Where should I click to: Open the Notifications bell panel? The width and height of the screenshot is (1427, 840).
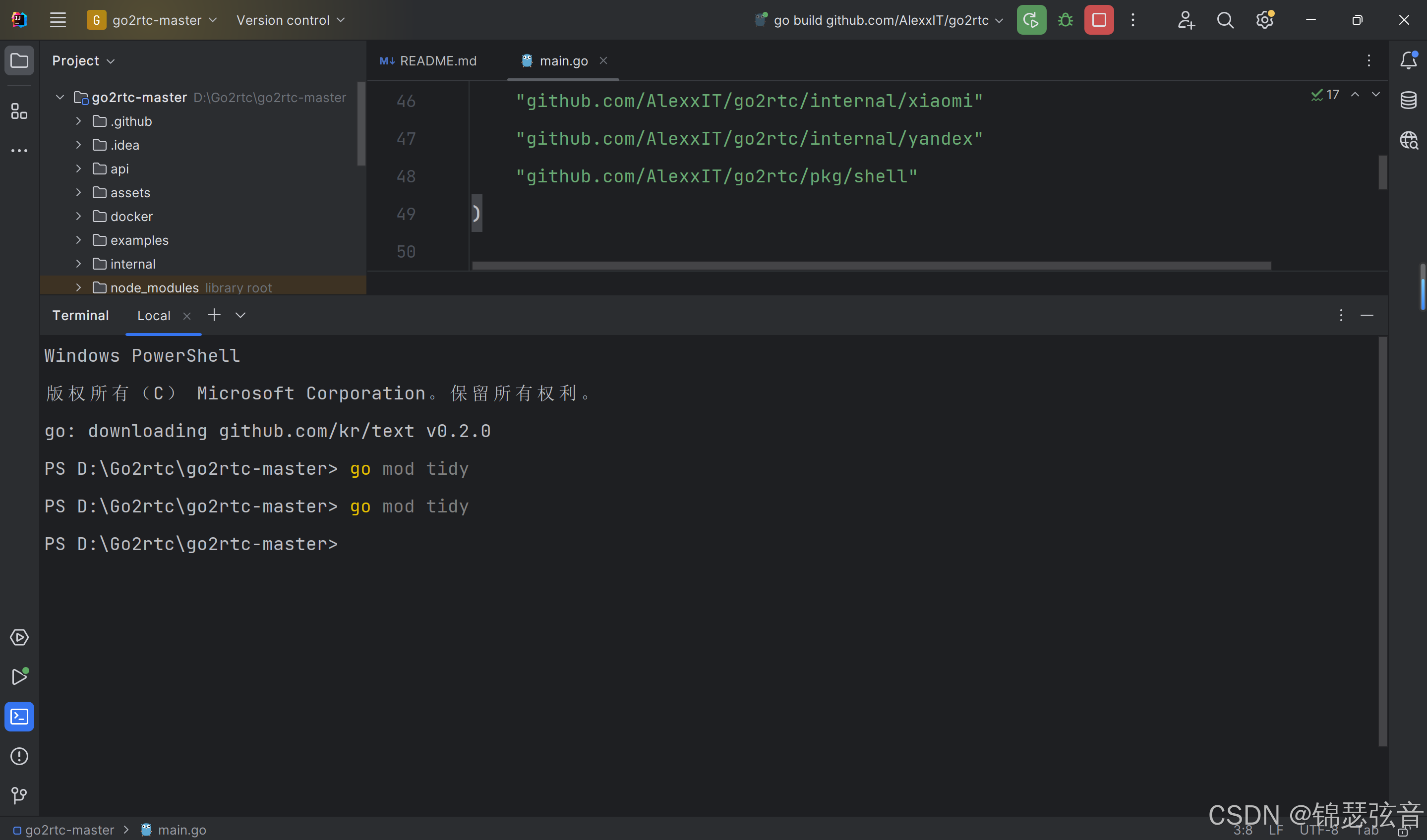coord(1408,60)
